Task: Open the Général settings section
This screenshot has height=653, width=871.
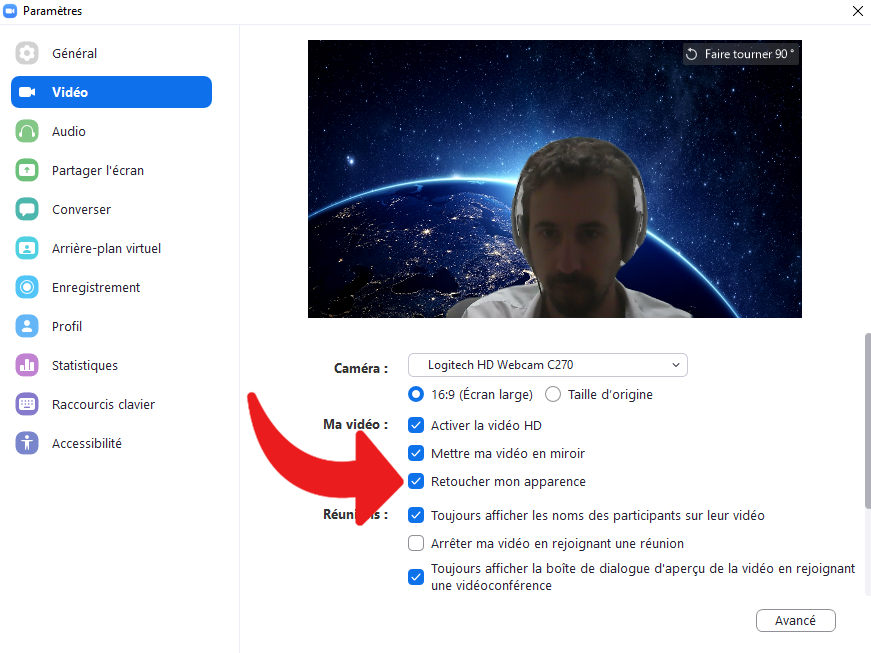Action: pos(74,53)
